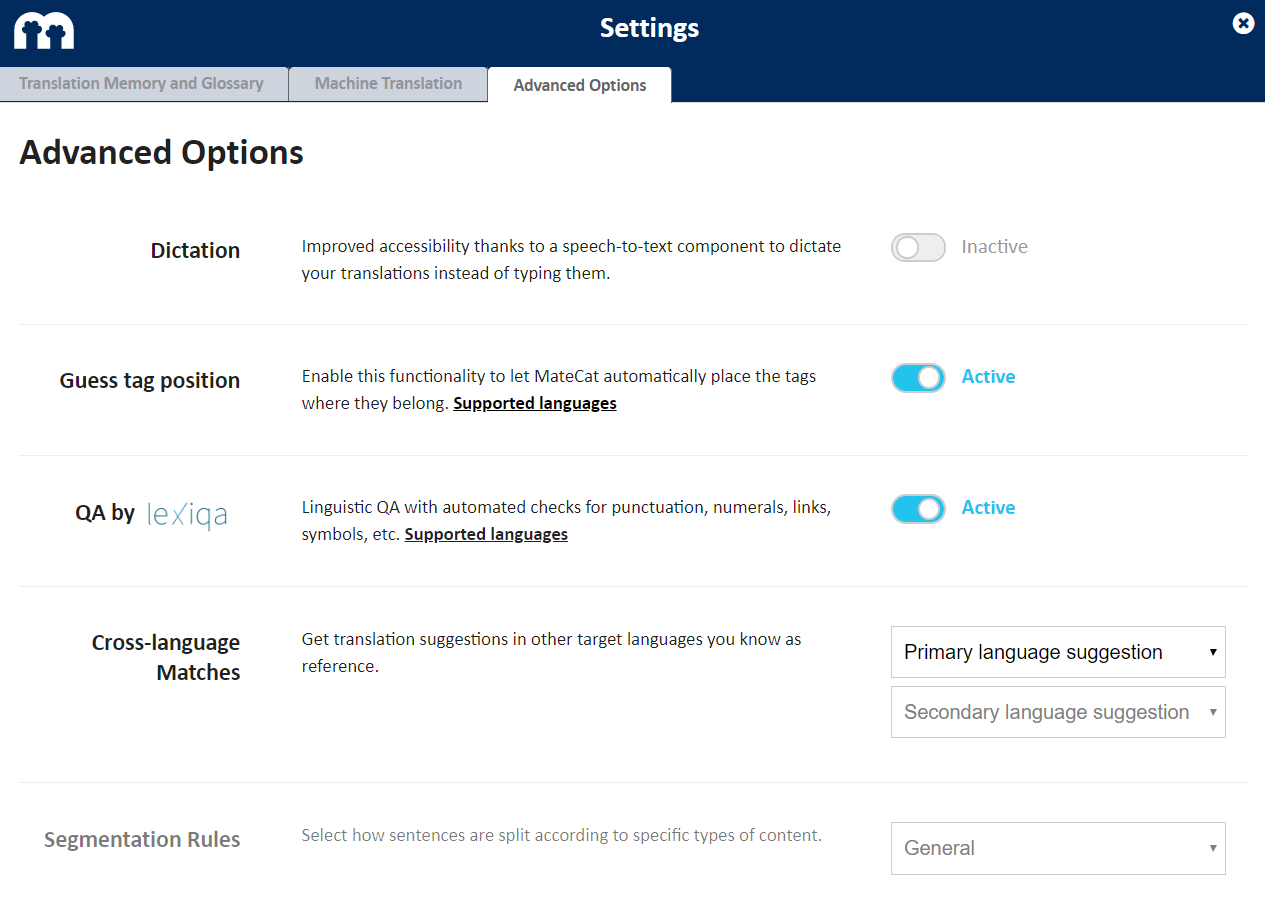Click the Active label for Guess tag position

[988, 377]
